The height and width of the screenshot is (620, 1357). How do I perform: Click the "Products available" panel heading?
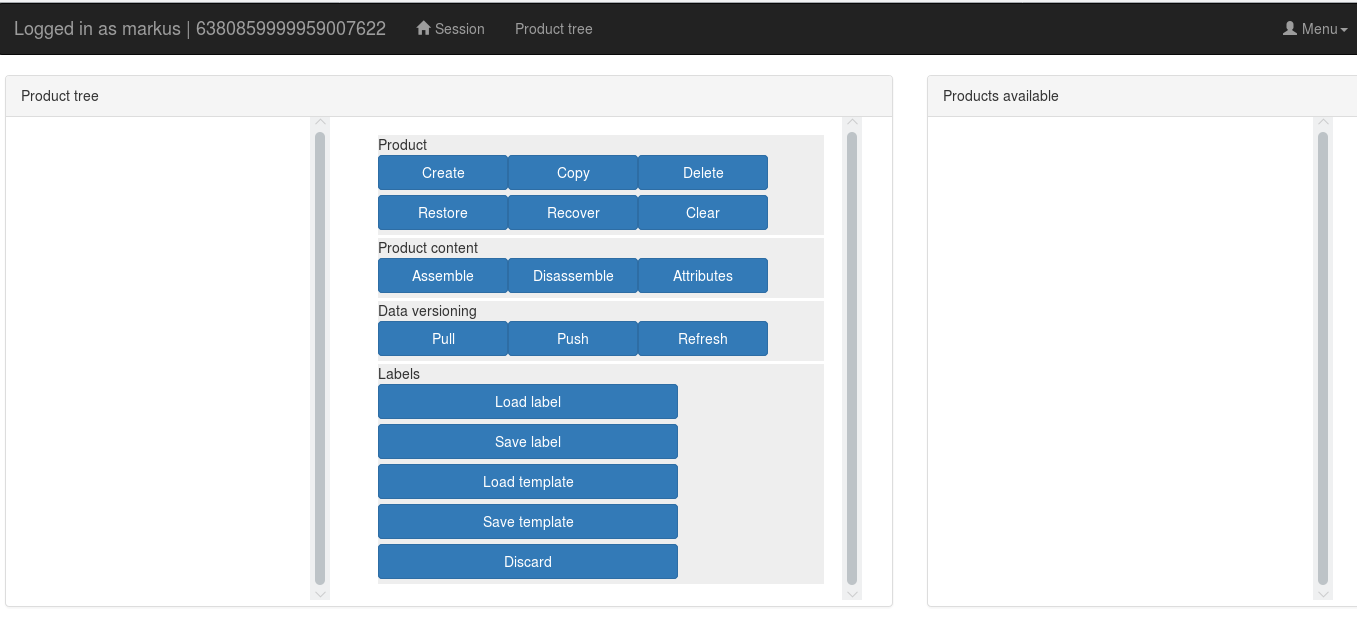pos(1001,96)
